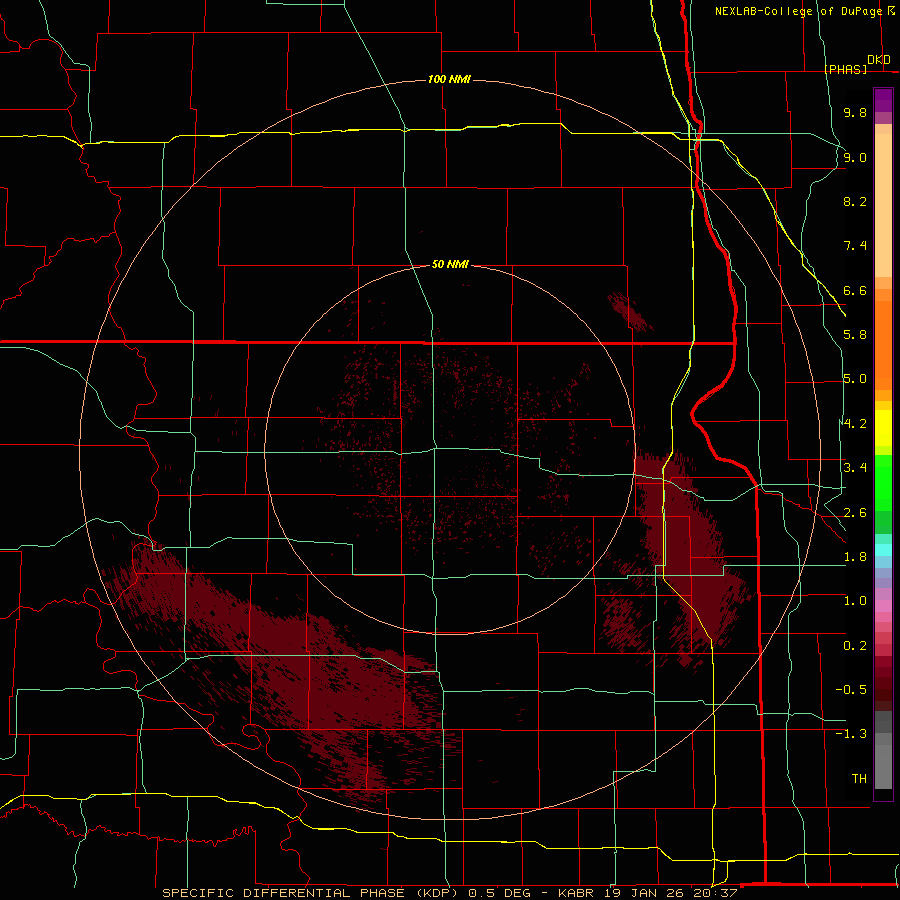Click the 7.4 legend value
Screen dimensions: 900x900
(x=855, y=246)
